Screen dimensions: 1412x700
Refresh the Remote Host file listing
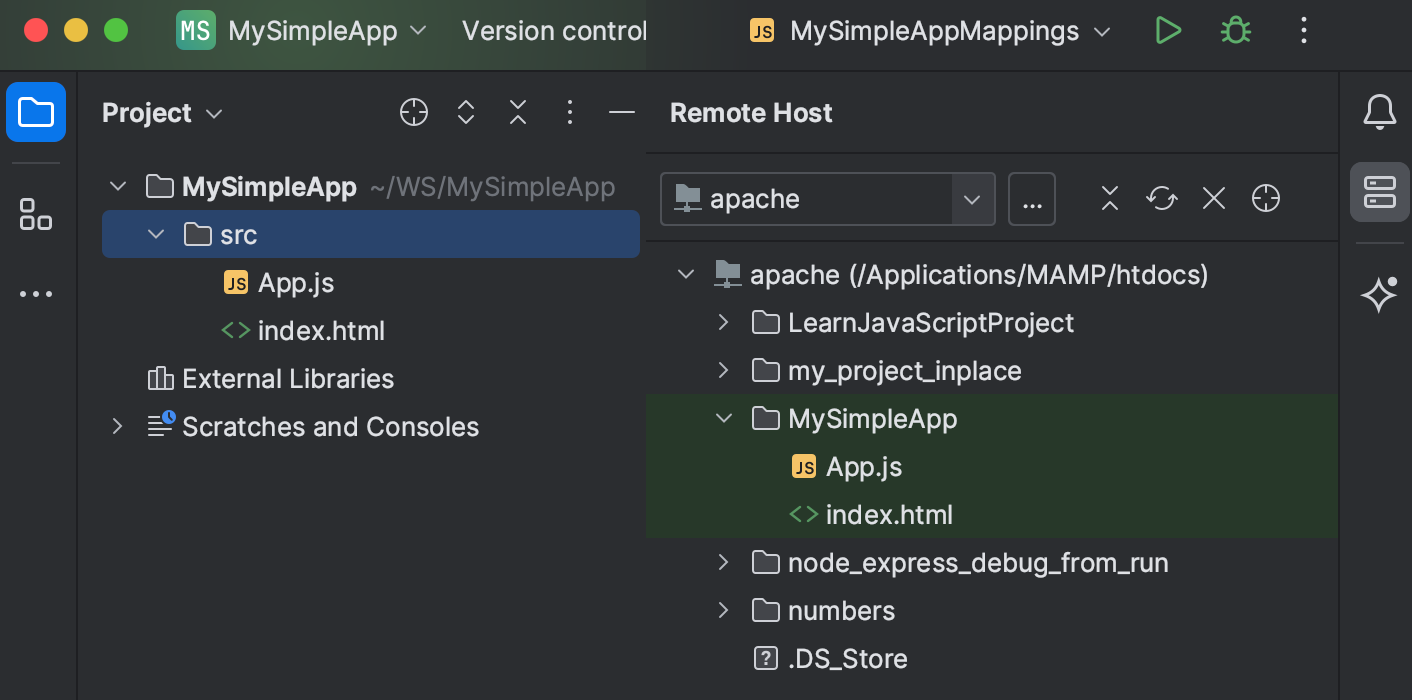pos(1161,198)
